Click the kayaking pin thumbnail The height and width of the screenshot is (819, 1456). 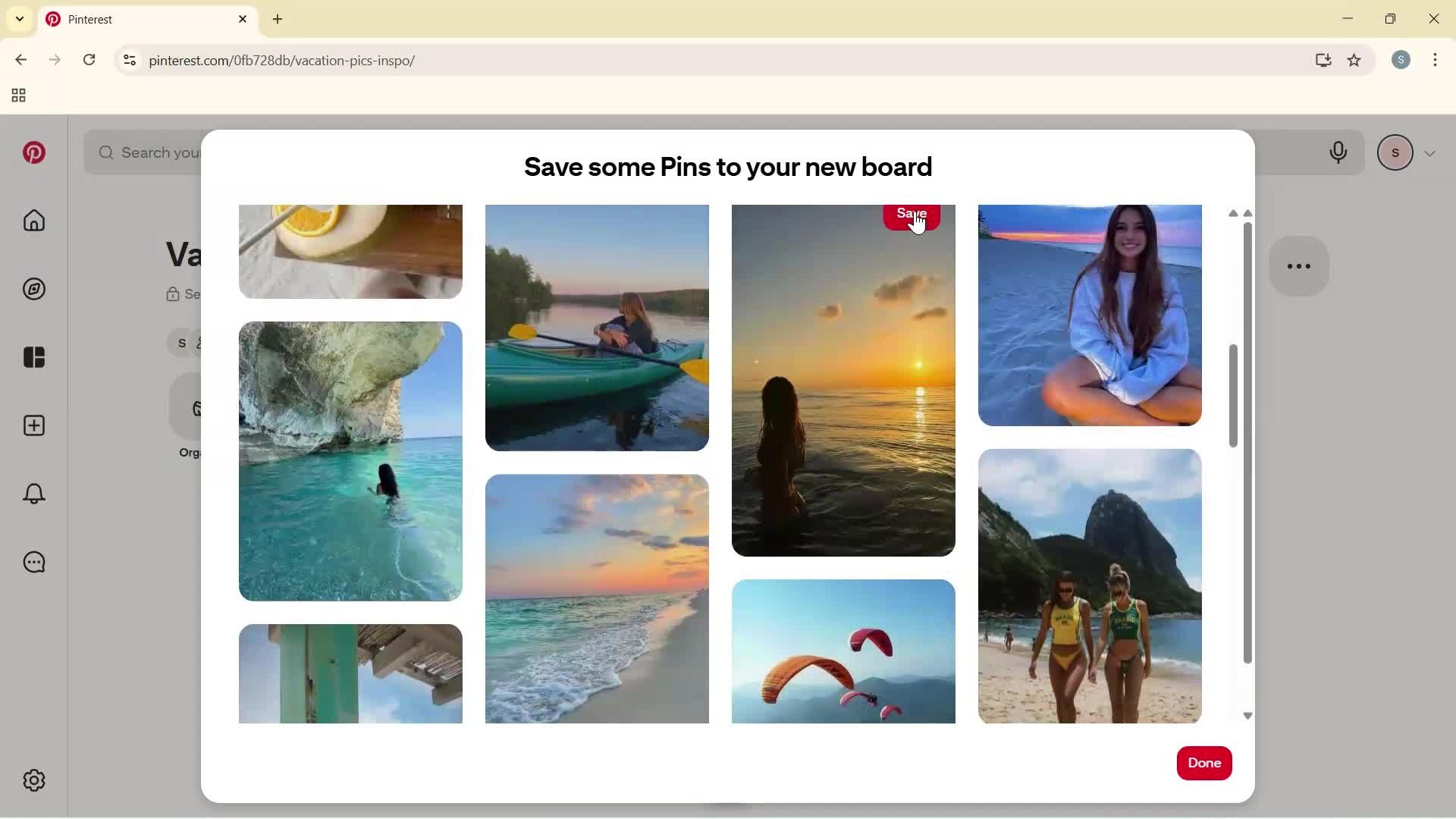(596, 328)
